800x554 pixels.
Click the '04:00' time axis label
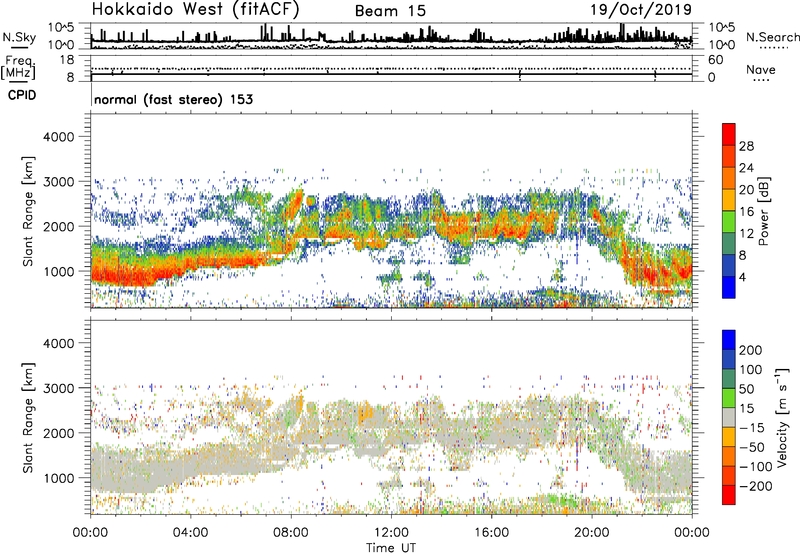191,533
